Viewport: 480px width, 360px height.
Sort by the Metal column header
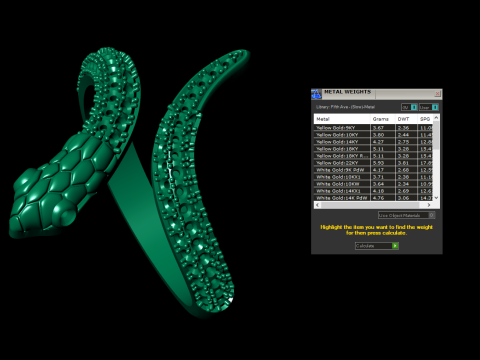point(342,119)
